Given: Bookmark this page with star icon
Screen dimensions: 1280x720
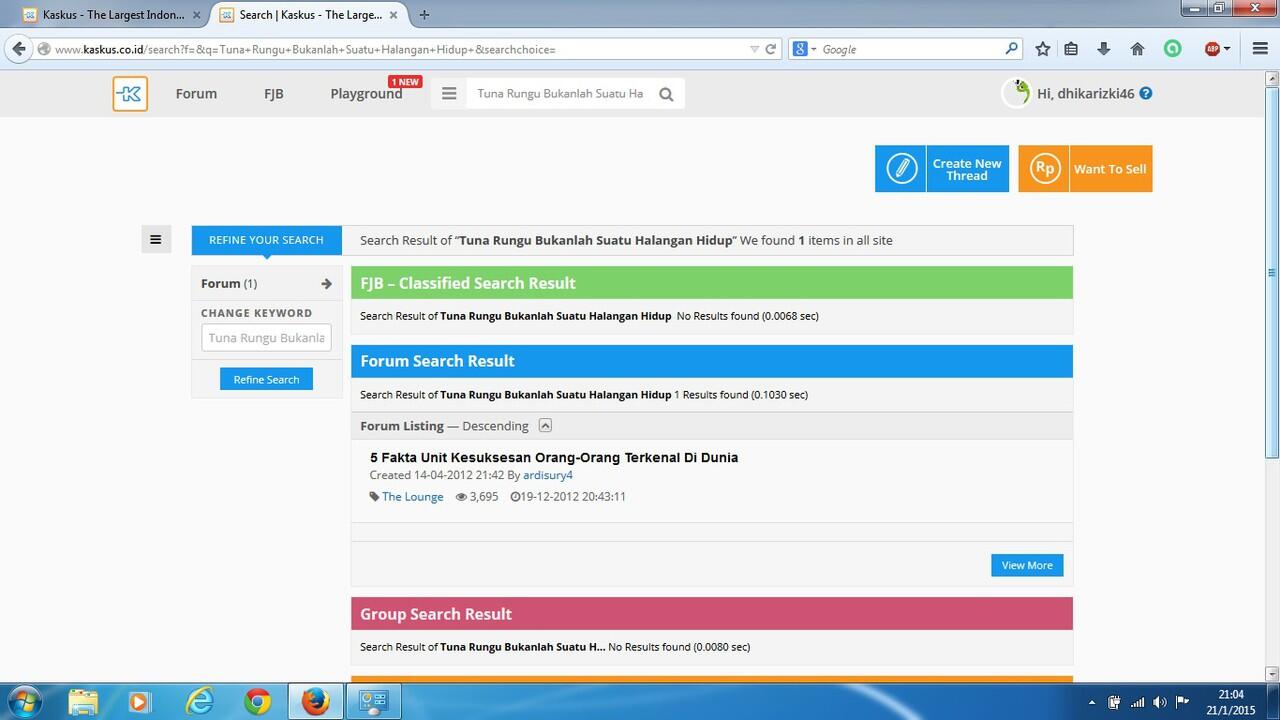Looking at the screenshot, I should 1043,49.
